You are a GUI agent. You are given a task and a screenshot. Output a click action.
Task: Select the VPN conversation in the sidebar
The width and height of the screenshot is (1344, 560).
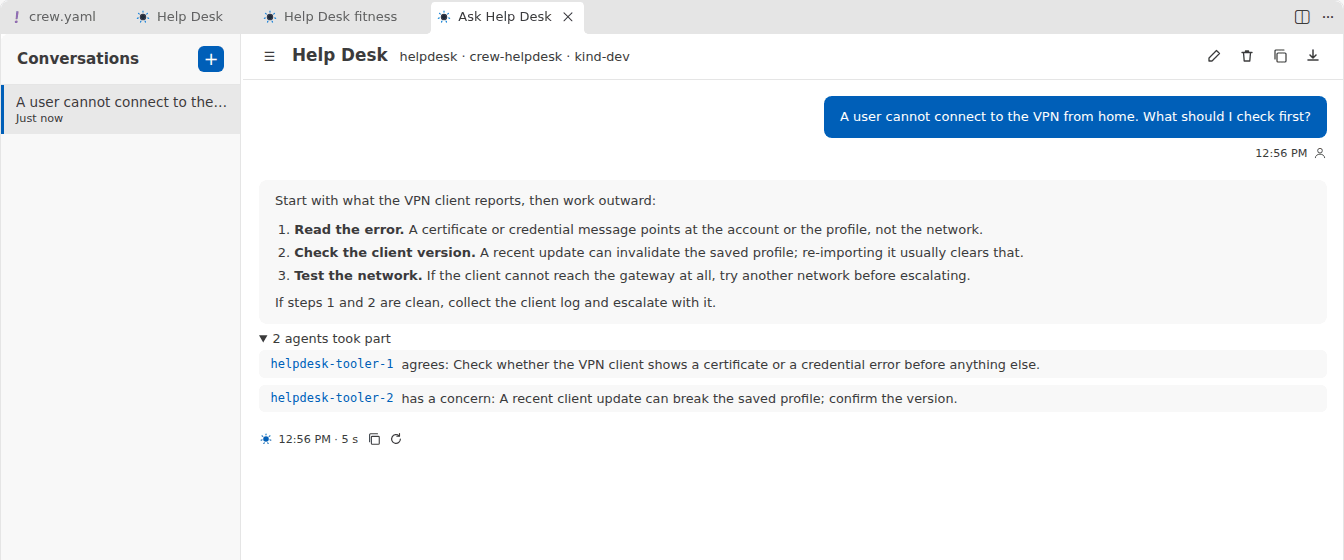click(121, 109)
